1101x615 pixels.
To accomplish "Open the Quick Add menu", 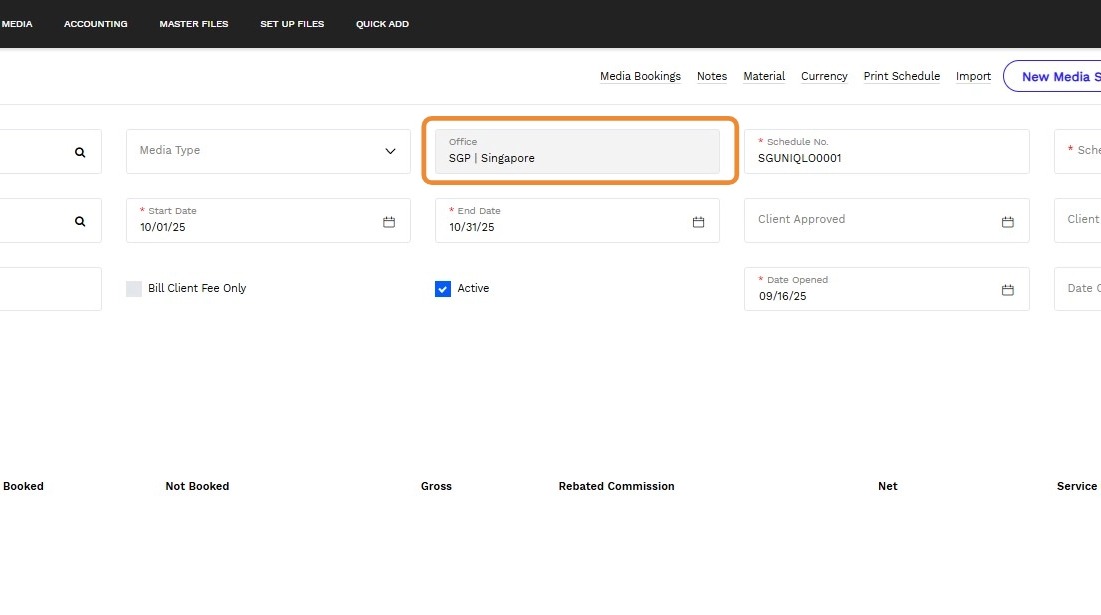I will pos(382,24).
